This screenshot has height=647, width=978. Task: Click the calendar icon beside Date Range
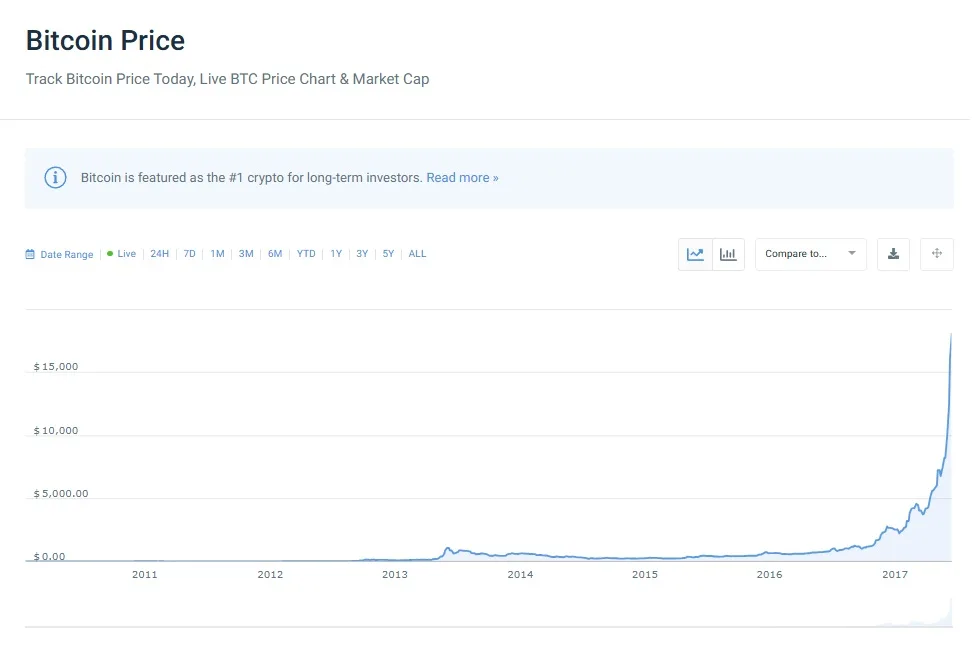(30, 254)
